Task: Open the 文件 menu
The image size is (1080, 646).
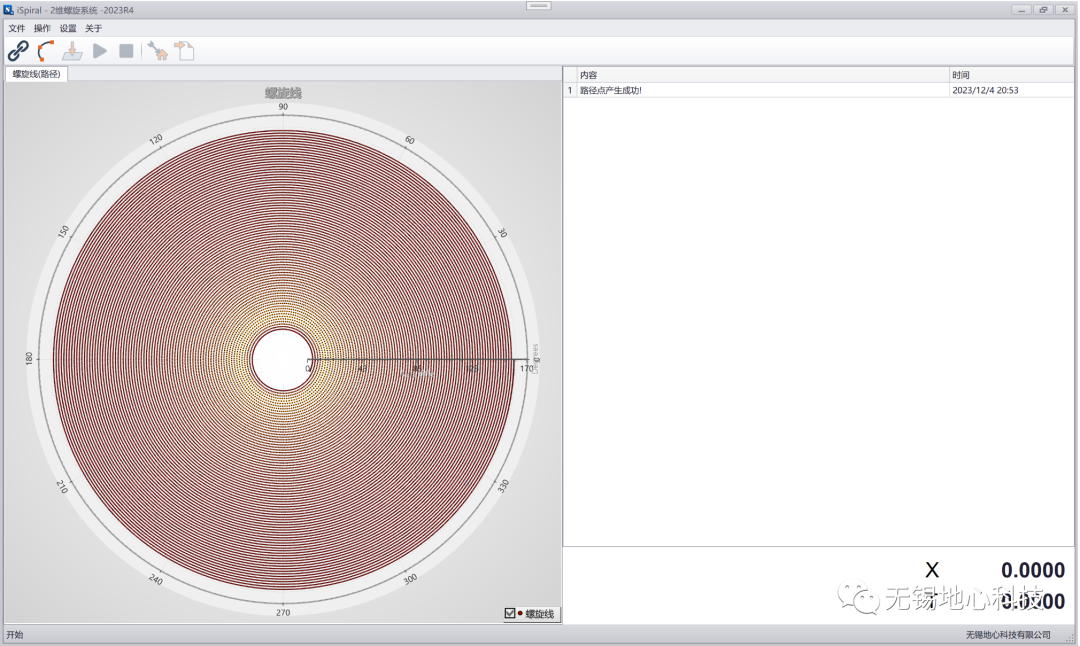Action: click(17, 29)
